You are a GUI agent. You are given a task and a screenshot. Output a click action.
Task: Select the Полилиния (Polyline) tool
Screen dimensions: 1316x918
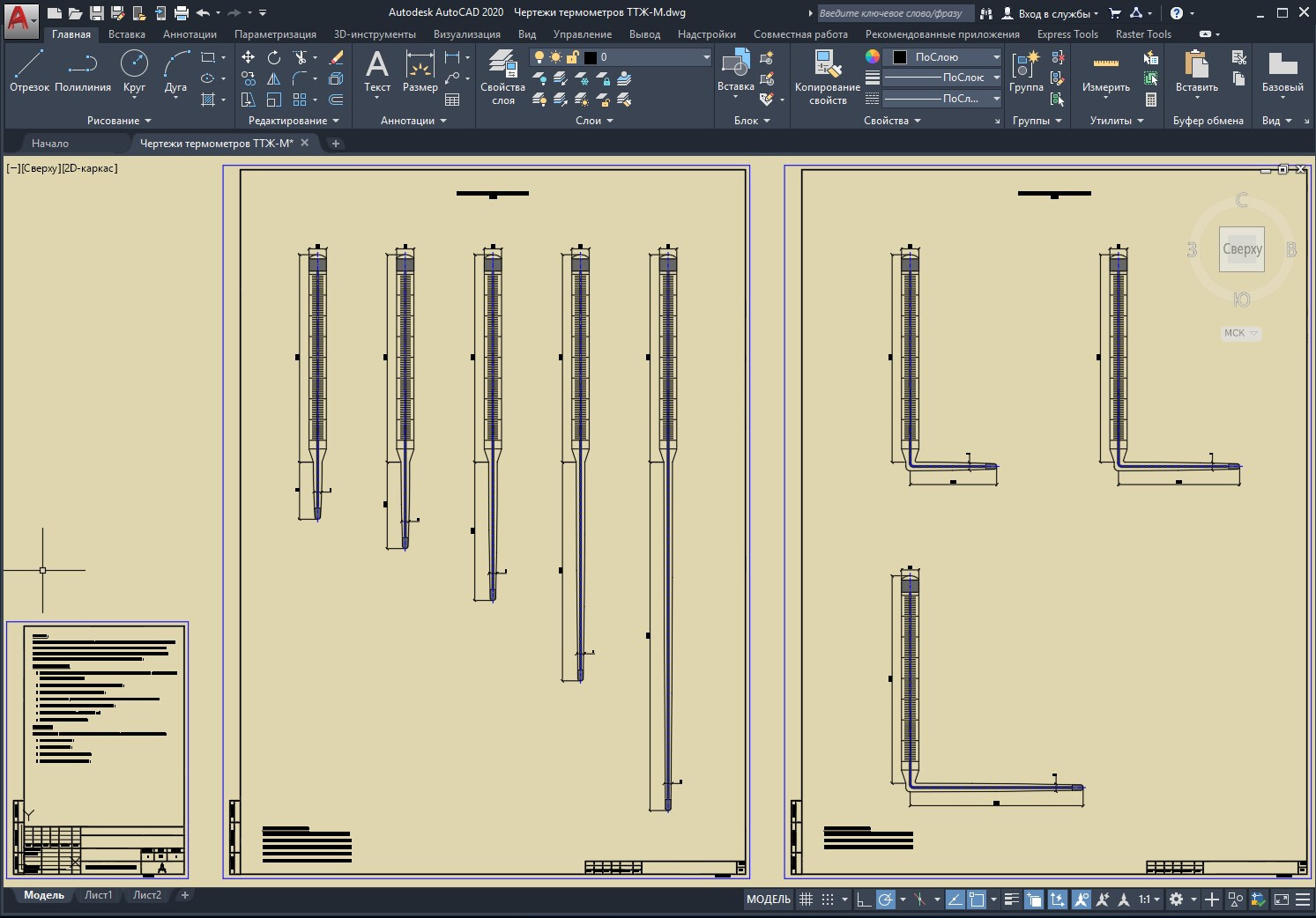(x=83, y=70)
